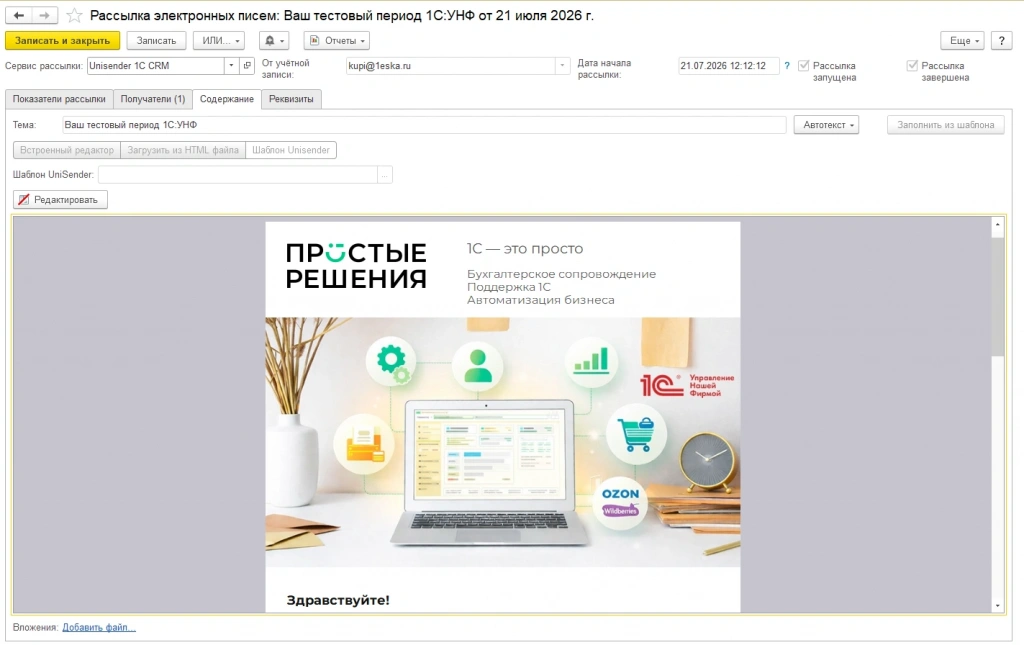Click the yellow Записать и закрыть button
Viewport: 1024px width, 645px height.
(x=63, y=40)
